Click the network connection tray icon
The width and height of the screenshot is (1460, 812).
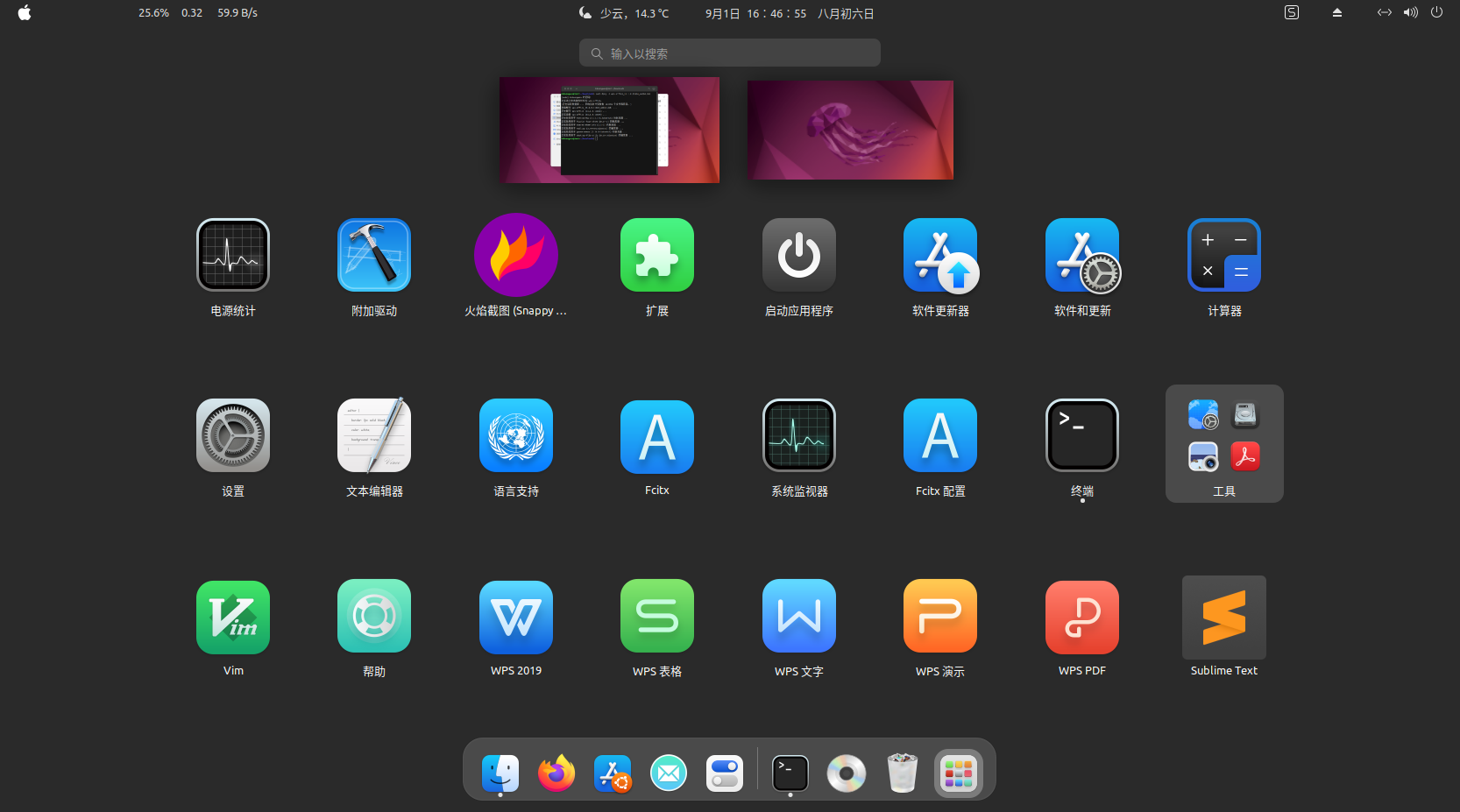[x=1384, y=12]
